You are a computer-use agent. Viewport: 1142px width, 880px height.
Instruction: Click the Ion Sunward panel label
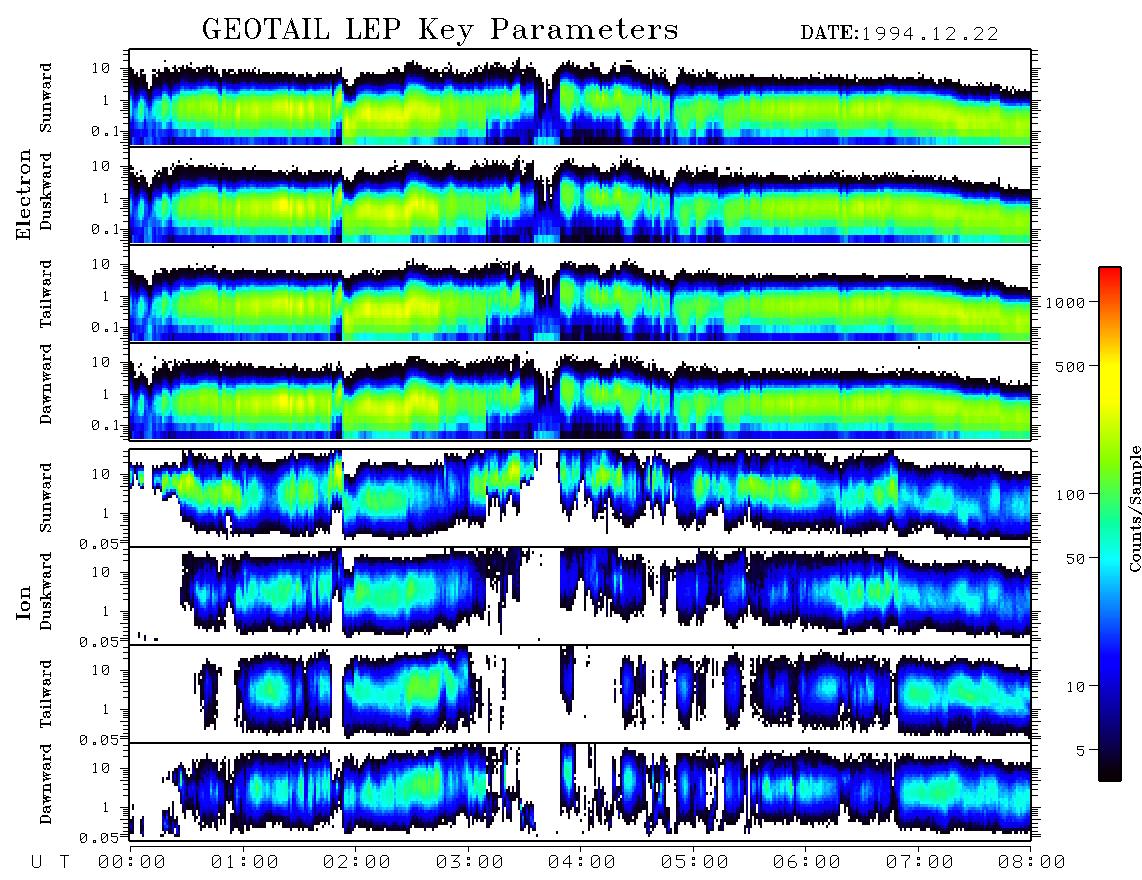tap(46, 497)
